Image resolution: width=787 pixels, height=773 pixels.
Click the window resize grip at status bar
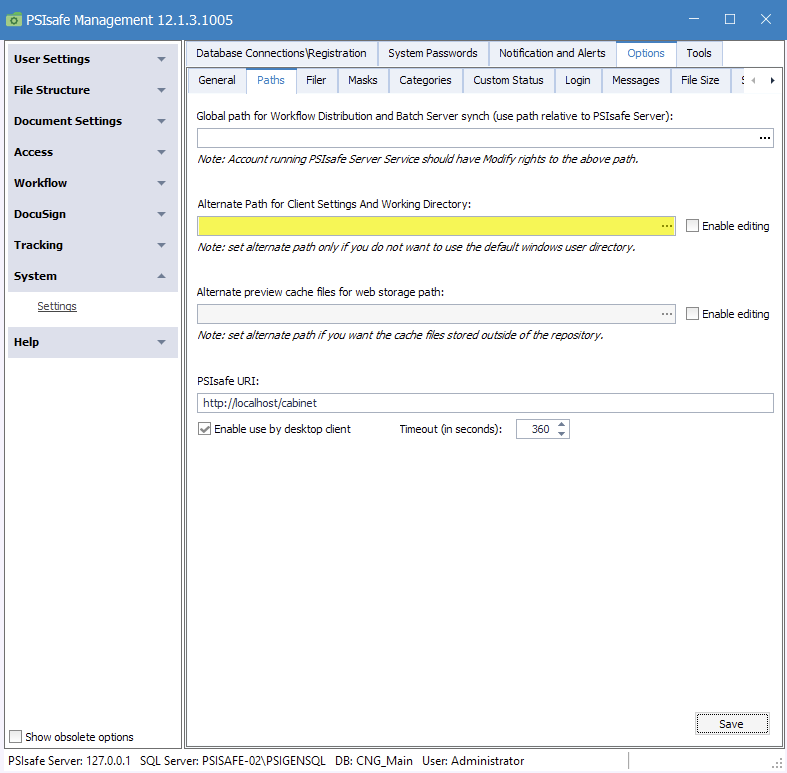tap(778, 763)
